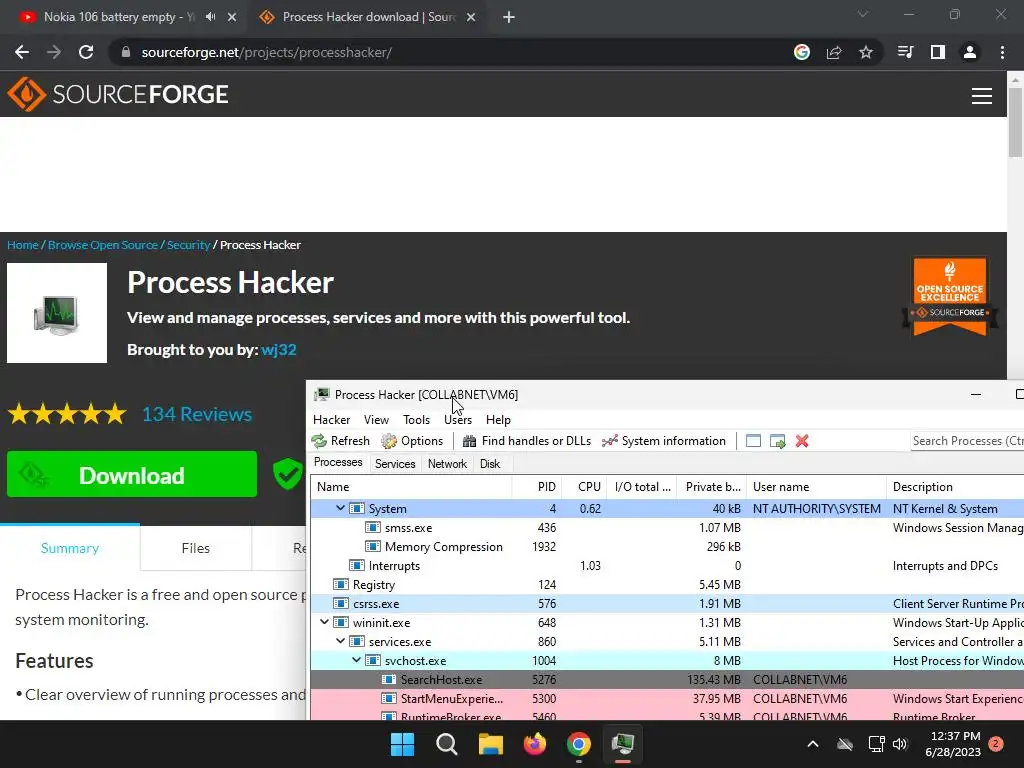Collapse the System process tree node
This screenshot has width=1024, height=768.
[x=340, y=508]
